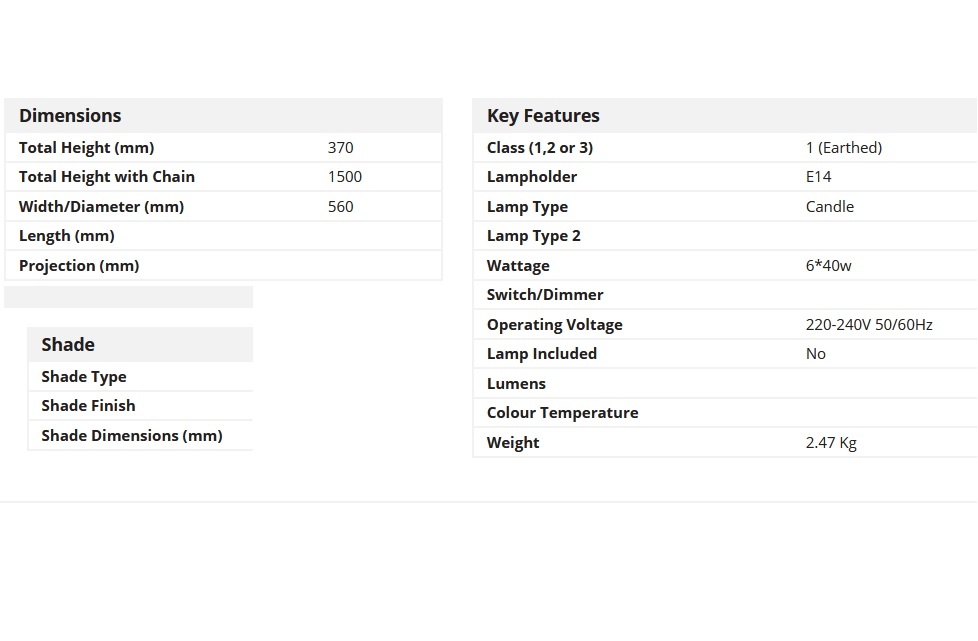This screenshot has height=641, width=978.
Task: Click the 6*40w wattage value
Action: [x=828, y=266]
